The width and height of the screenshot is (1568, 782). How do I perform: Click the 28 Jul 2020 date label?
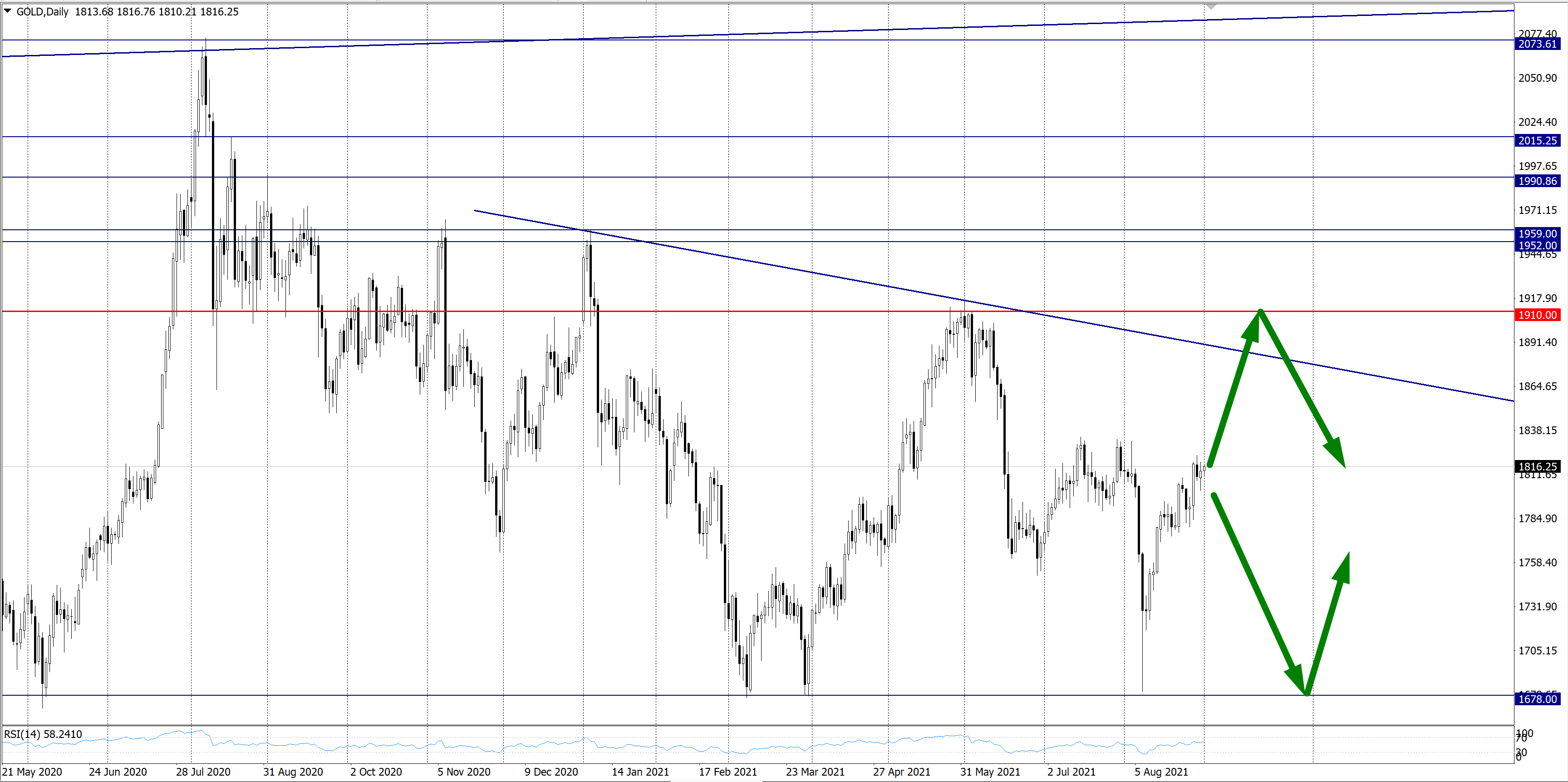coord(203,772)
